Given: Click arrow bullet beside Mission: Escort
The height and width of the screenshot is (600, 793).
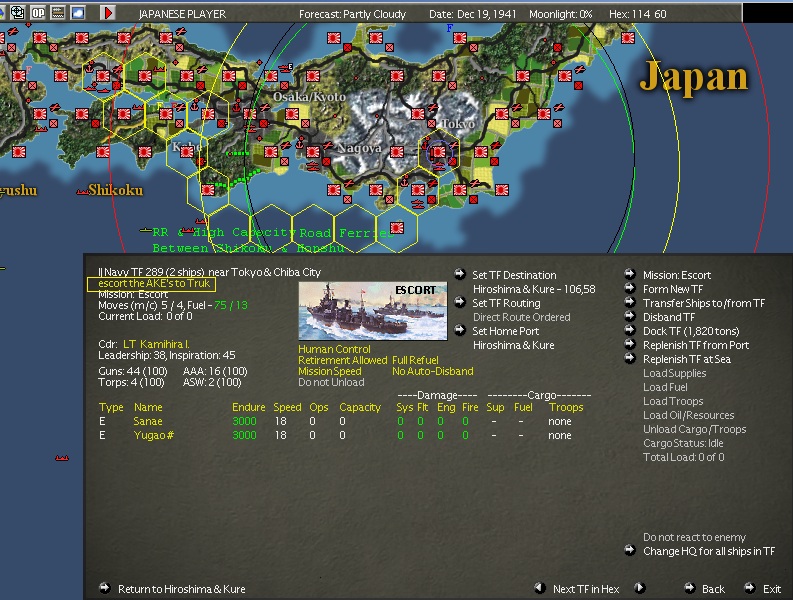Looking at the screenshot, I should [630, 274].
